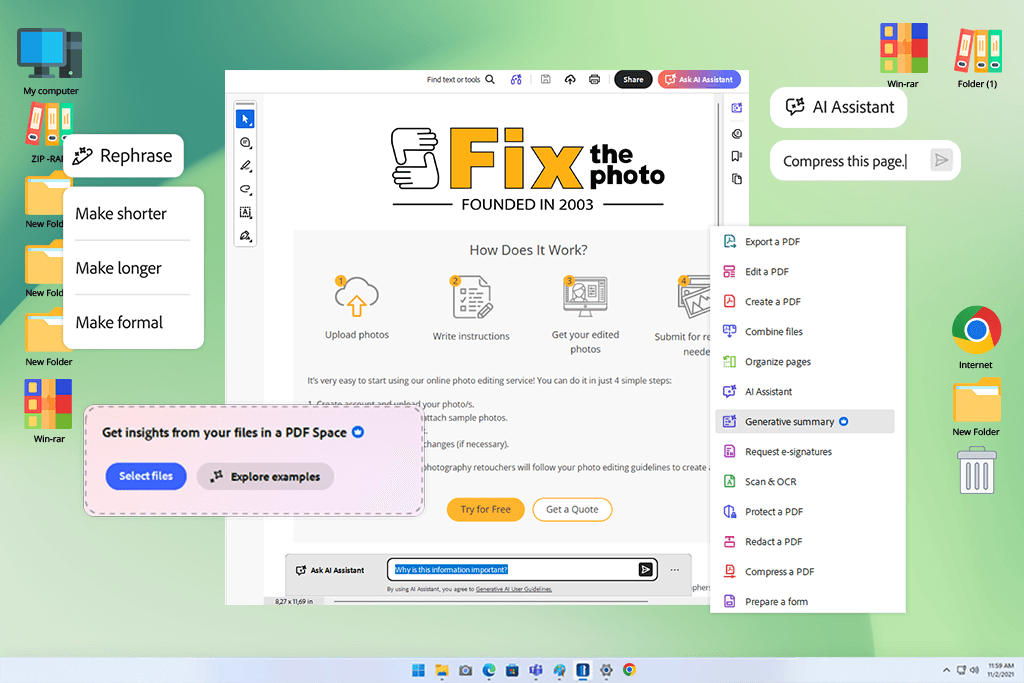The height and width of the screenshot is (683, 1024).
Task: Open the Generative AI User Guidelines link
Action: pyautogui.click(x=514, y=589)
